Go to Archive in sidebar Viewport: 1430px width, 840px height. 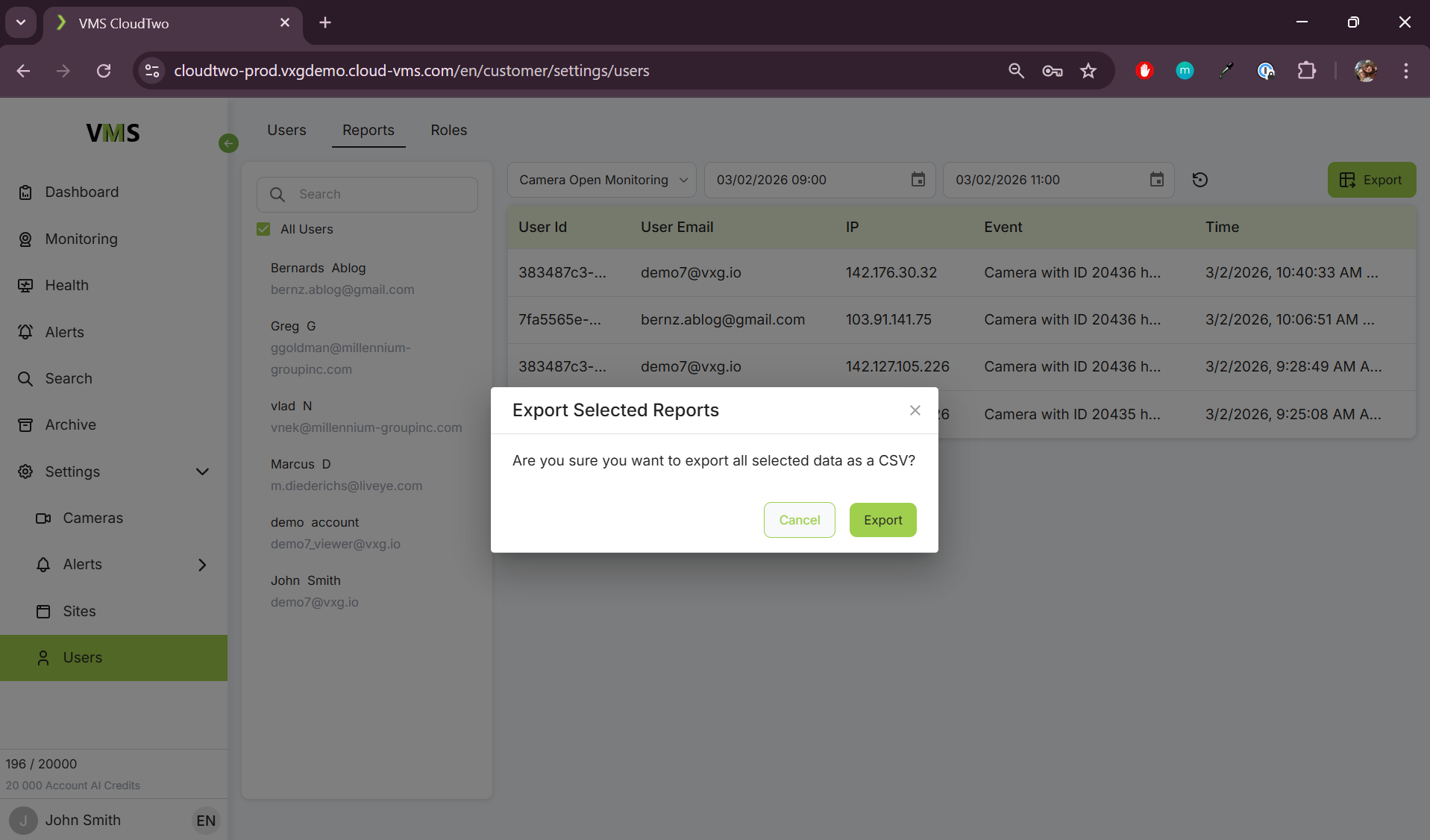70,424
